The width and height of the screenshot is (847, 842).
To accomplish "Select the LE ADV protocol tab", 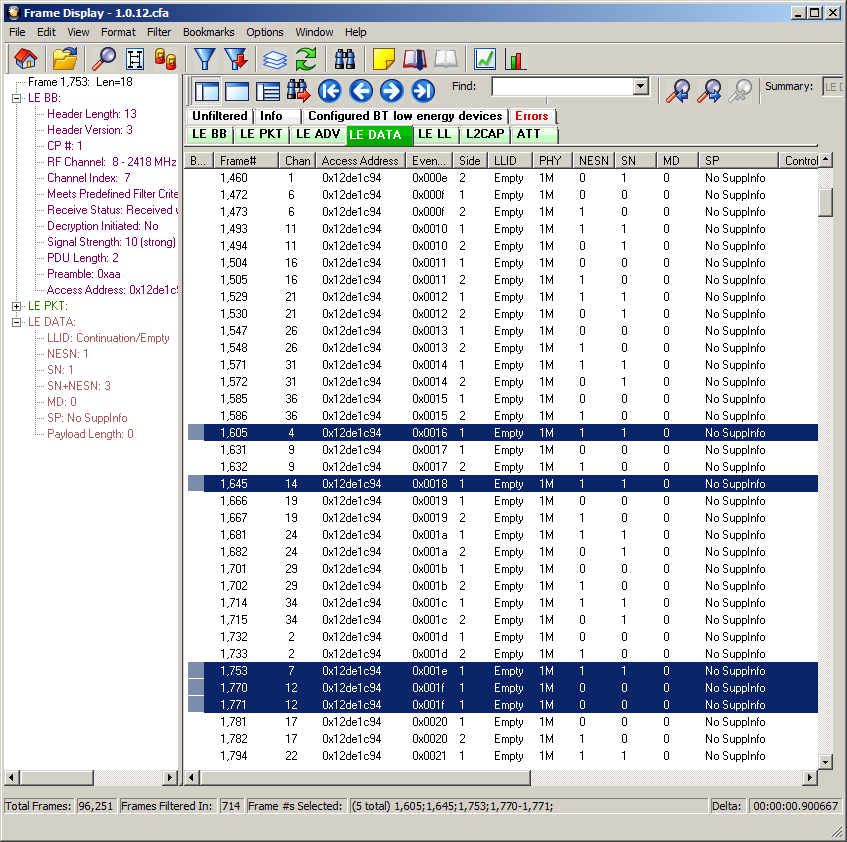I will point(318,134).
